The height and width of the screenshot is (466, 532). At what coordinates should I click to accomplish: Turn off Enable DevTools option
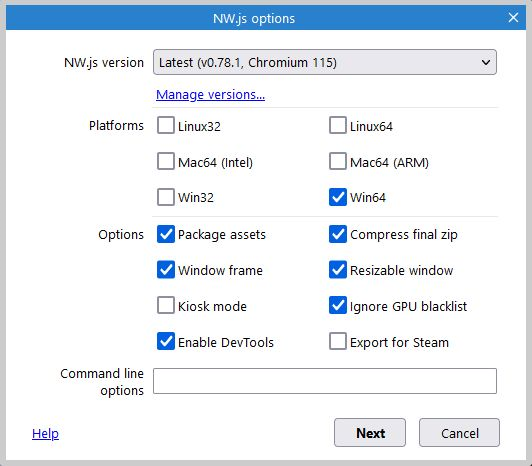[x=166, y=341]
